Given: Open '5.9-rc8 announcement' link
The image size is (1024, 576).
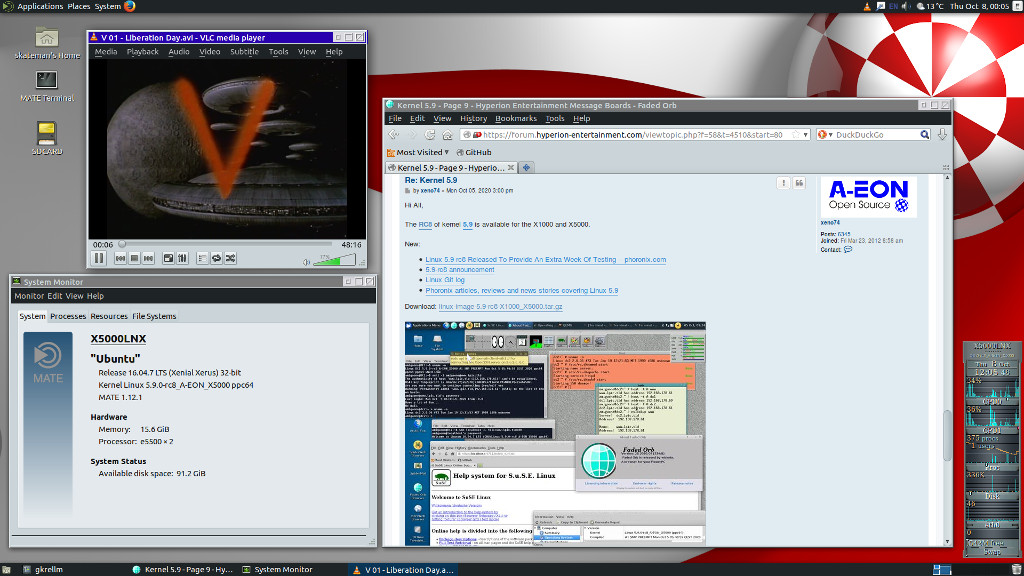Looking at the screenshot, I should pyautogui.click(x=460, y=270).
